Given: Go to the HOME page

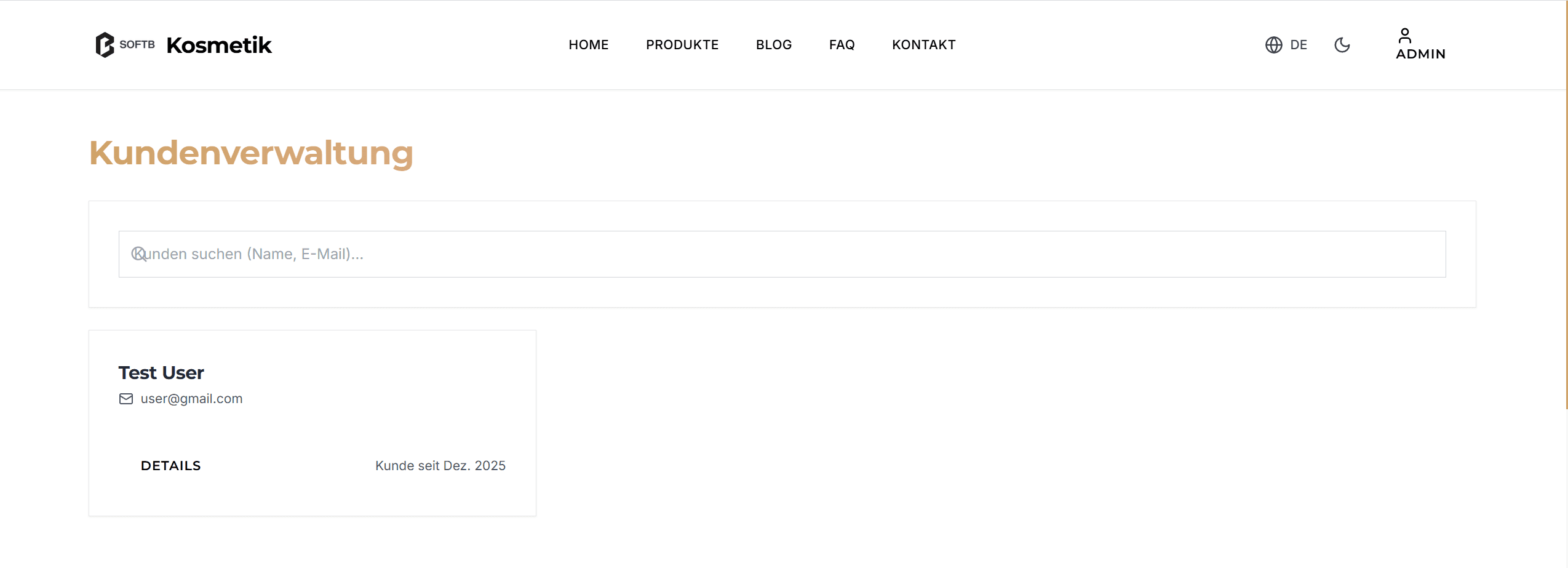Looking at the screenshot, I should (588, 45).
